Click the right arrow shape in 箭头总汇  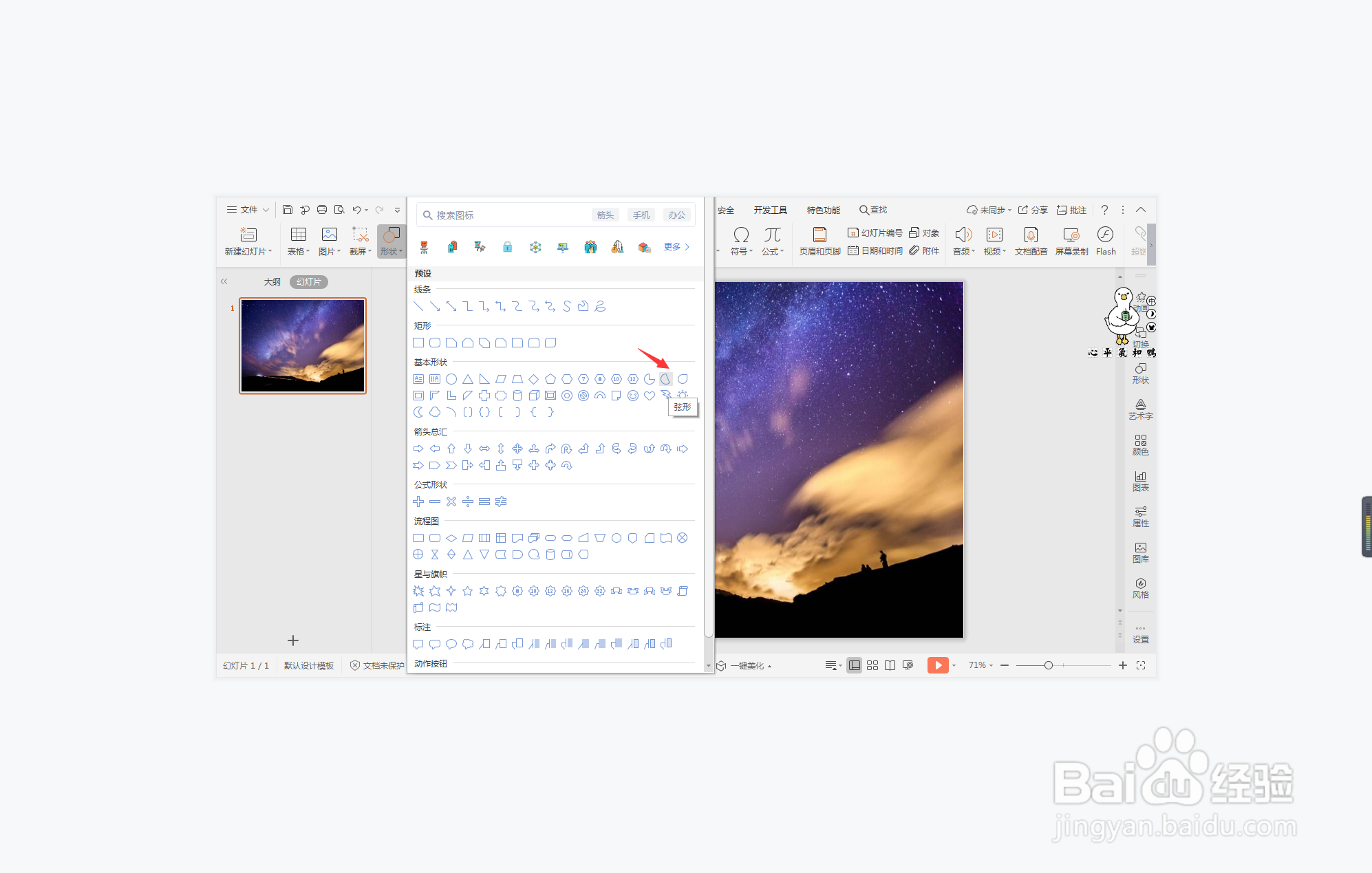click(x=418, y=449)
